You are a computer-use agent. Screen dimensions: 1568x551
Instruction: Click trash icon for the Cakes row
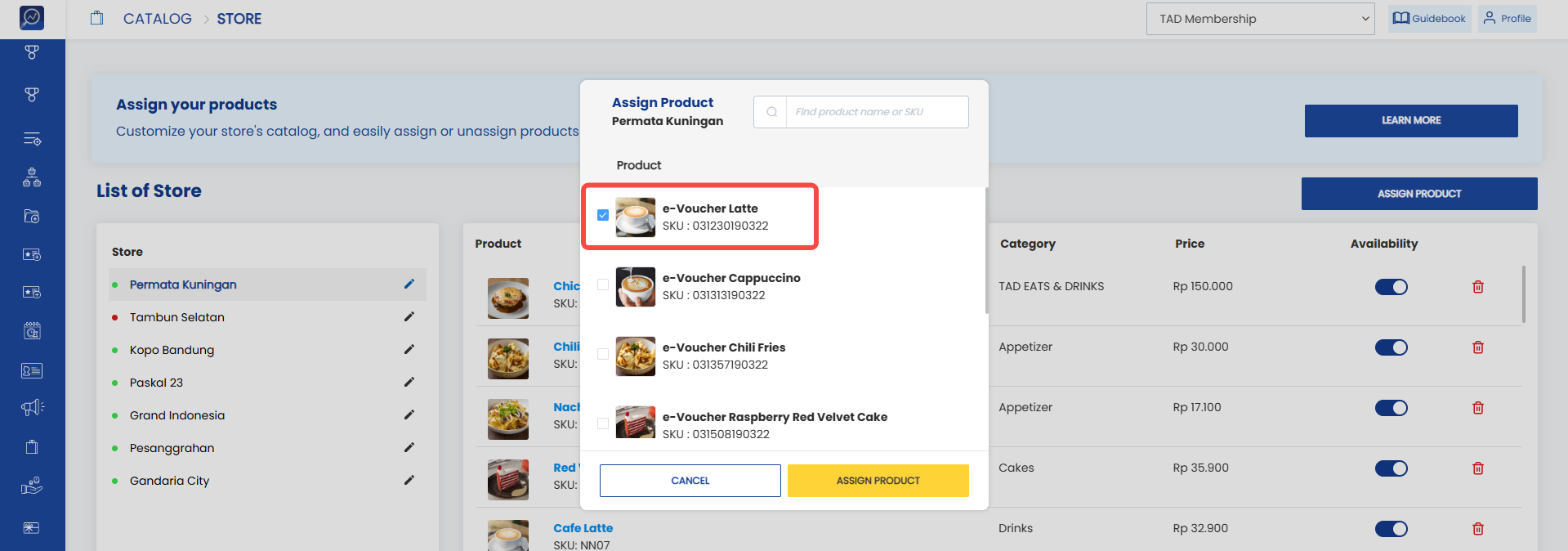point(1478,468)
